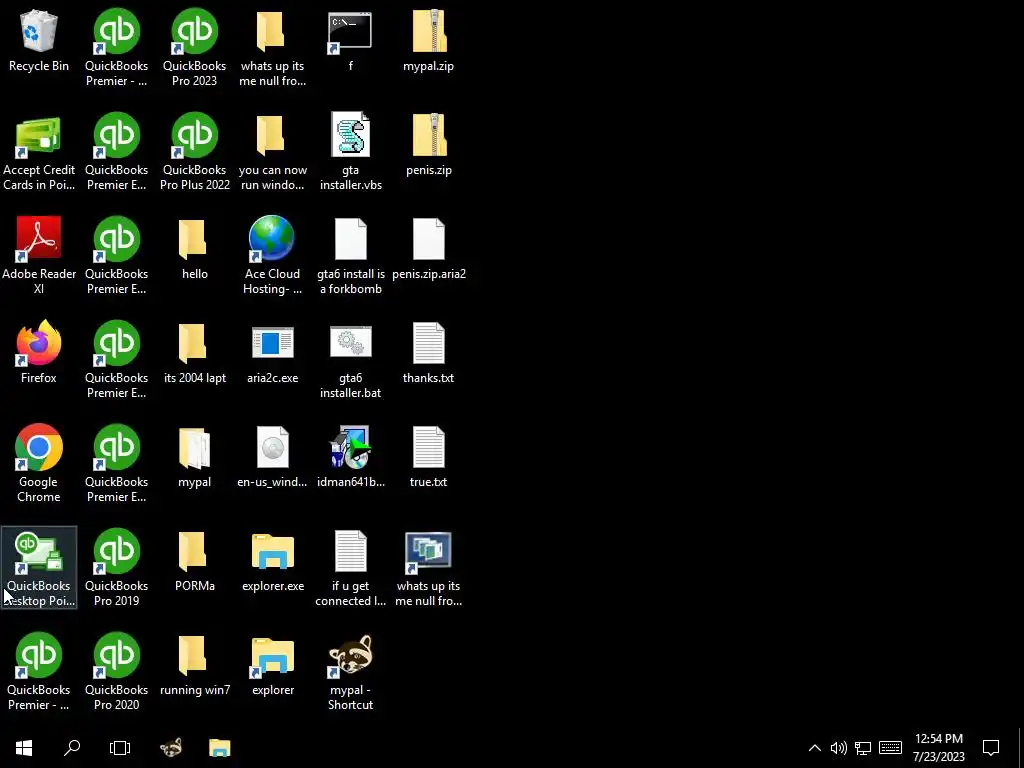Open the Mypal raccoon icon pinned to taskbar
The image size is (1024, 768).
coord(171,748)
